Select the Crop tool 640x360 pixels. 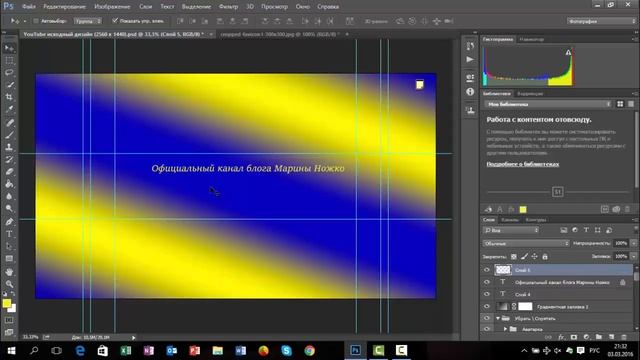[x=9, y=97]
